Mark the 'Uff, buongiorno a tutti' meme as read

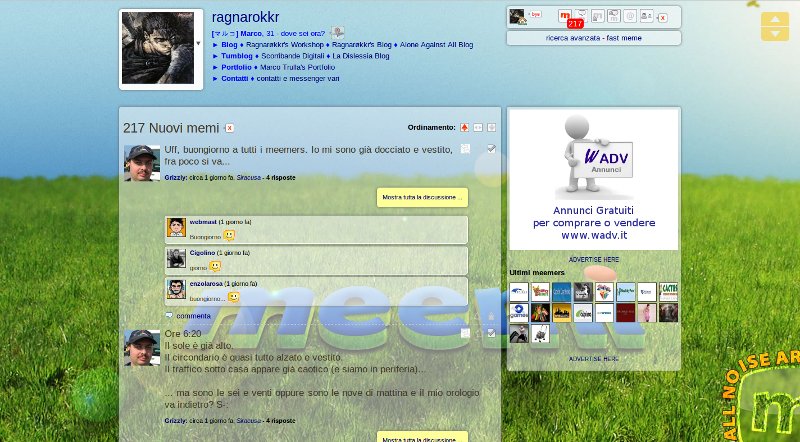[491, 149]
